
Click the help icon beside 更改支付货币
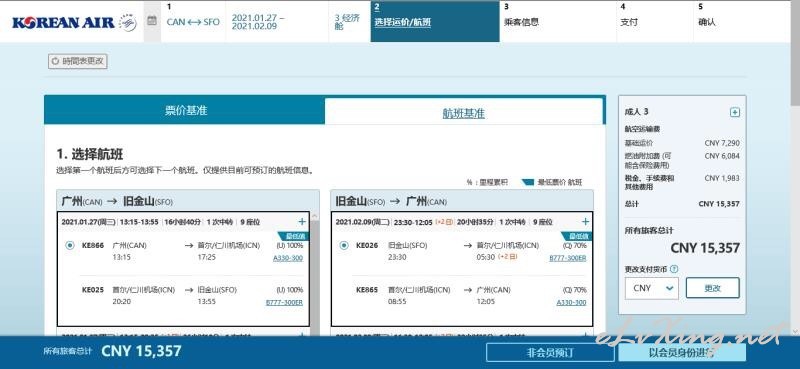(674, 269)
